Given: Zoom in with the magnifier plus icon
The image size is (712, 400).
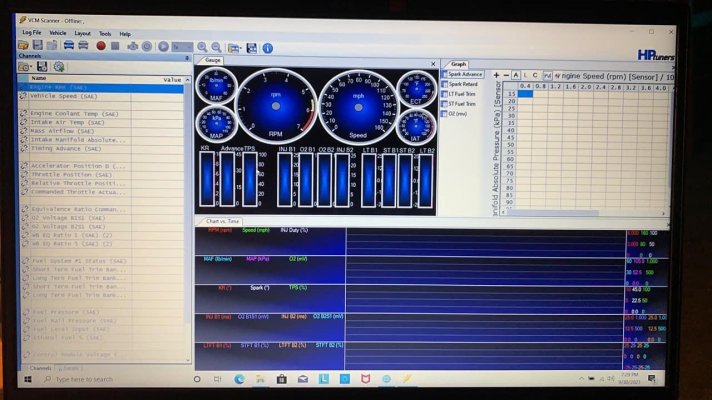Looking at the screenshot, I should tap(202, 47).
